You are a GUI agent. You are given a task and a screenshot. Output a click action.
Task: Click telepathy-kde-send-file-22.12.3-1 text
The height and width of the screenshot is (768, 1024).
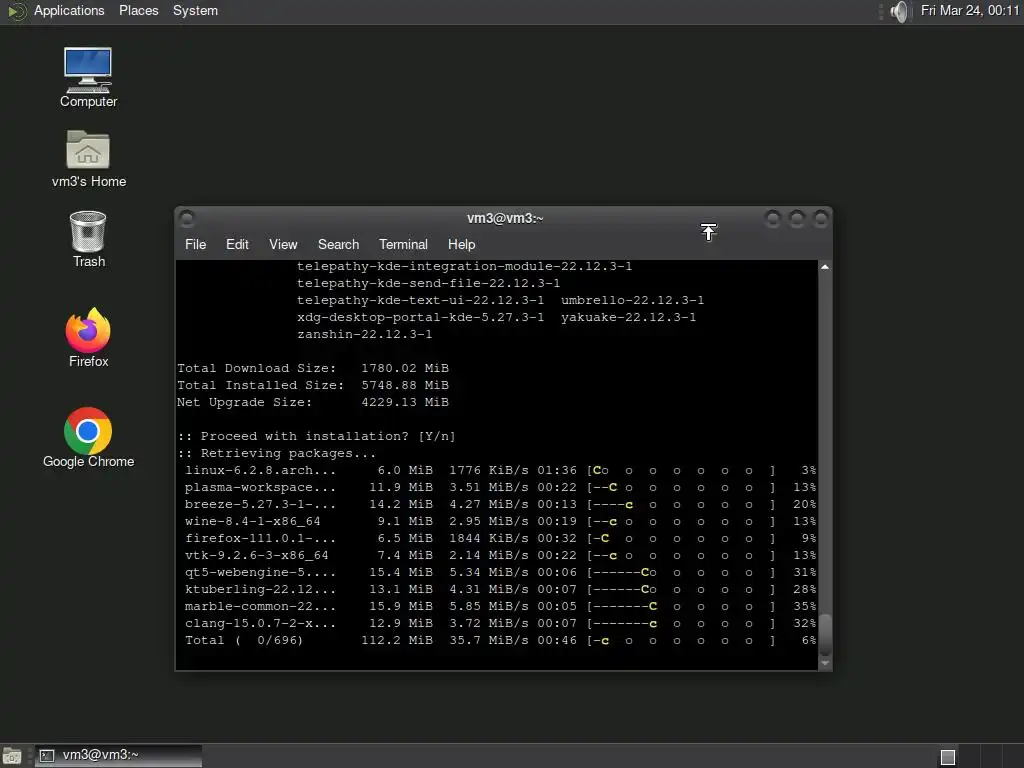pos(428,283)
